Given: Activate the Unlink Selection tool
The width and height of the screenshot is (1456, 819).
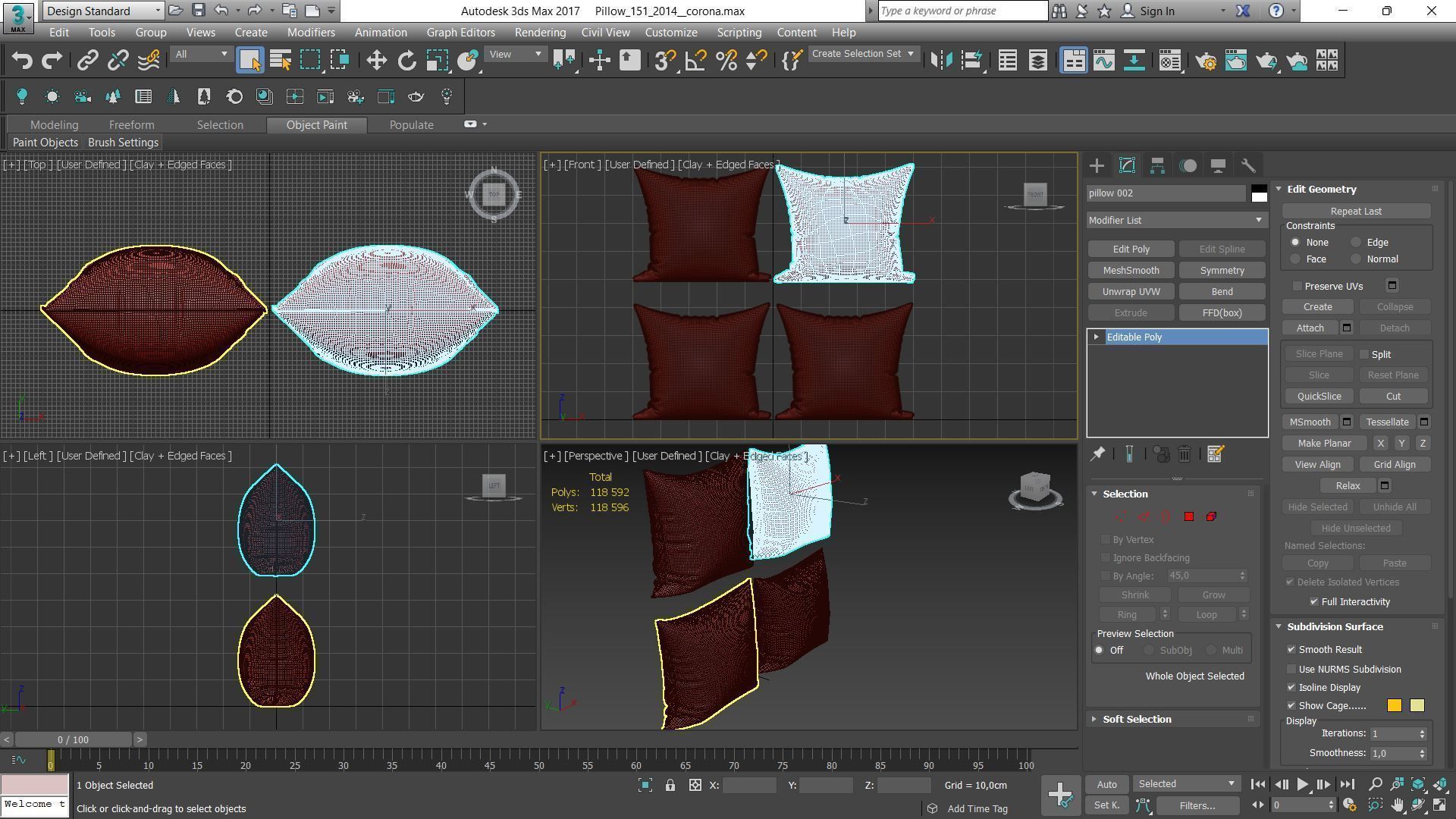Looking at the screenshot, I should click(x=118, y=61).
